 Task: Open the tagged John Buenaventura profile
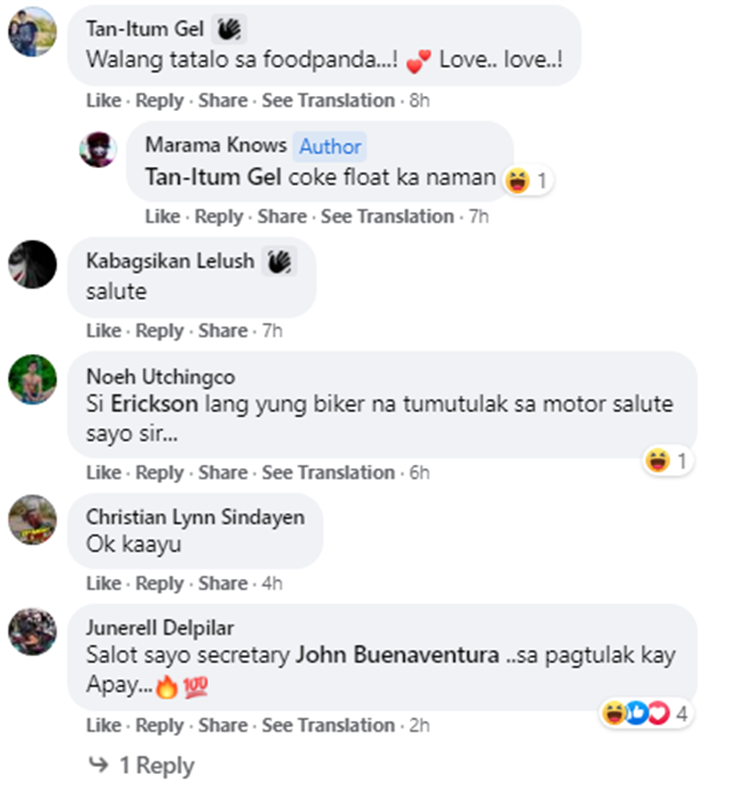pyautogui.click(x=396, y=657)
